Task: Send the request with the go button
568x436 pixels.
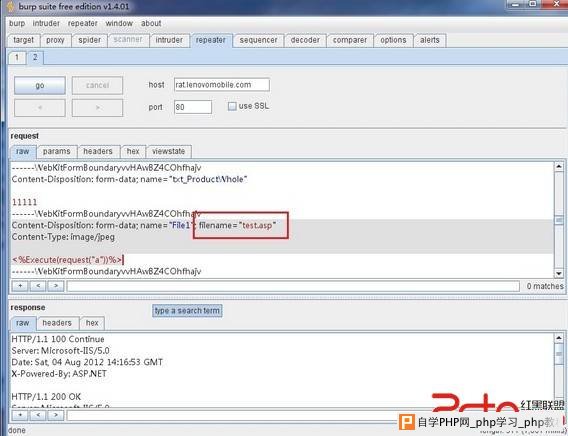Action: pos(40,85)
